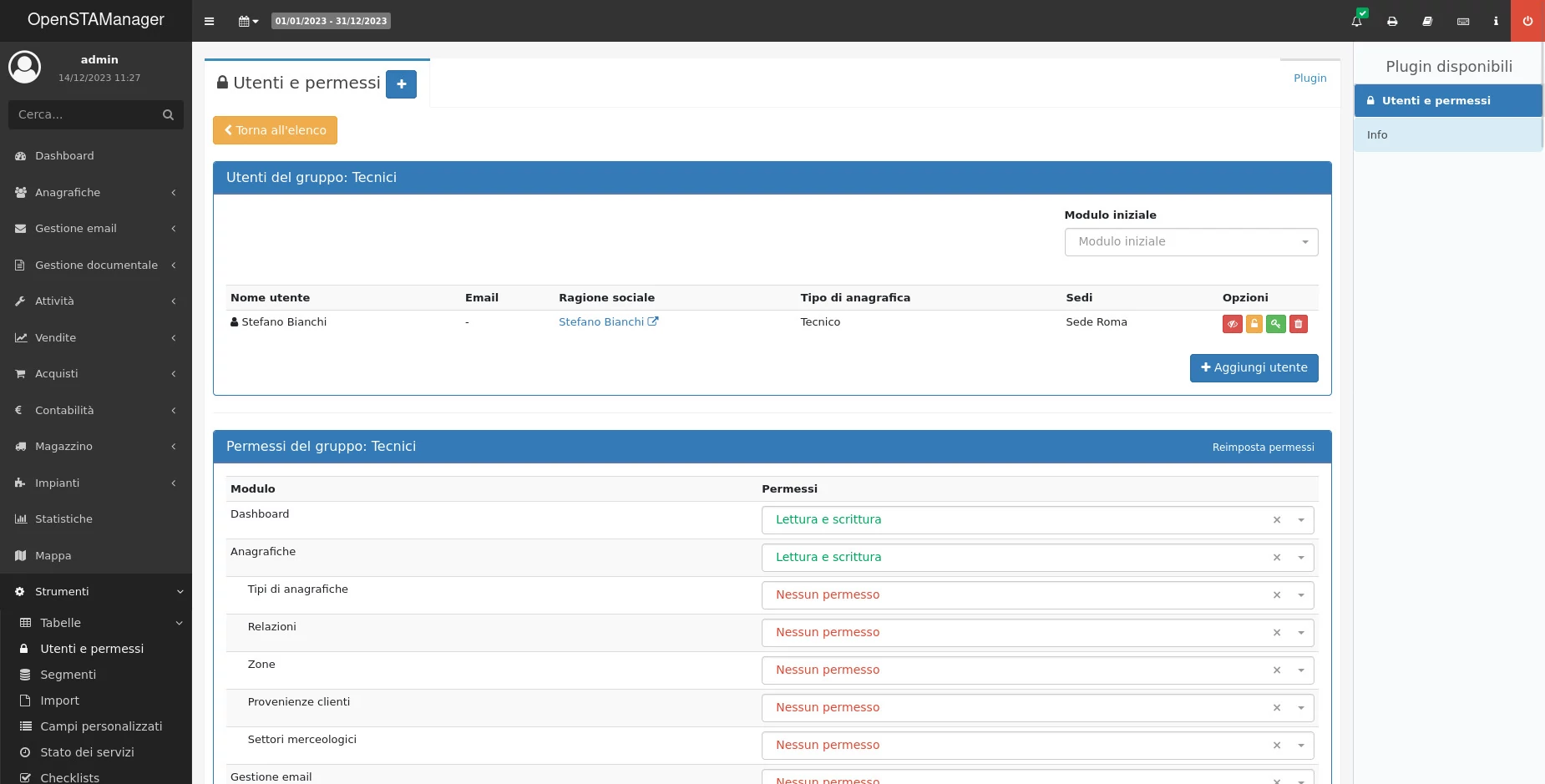Expand the Anagrafiche sidebar menu

click(x=96, y=192)
